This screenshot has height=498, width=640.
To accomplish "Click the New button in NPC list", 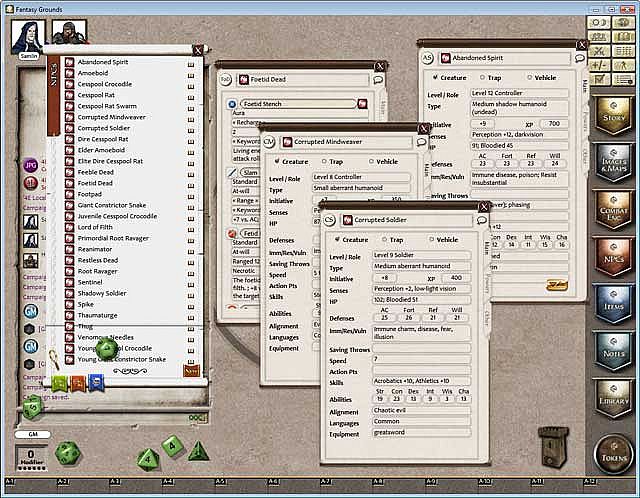I will click(x=191, y=370).
